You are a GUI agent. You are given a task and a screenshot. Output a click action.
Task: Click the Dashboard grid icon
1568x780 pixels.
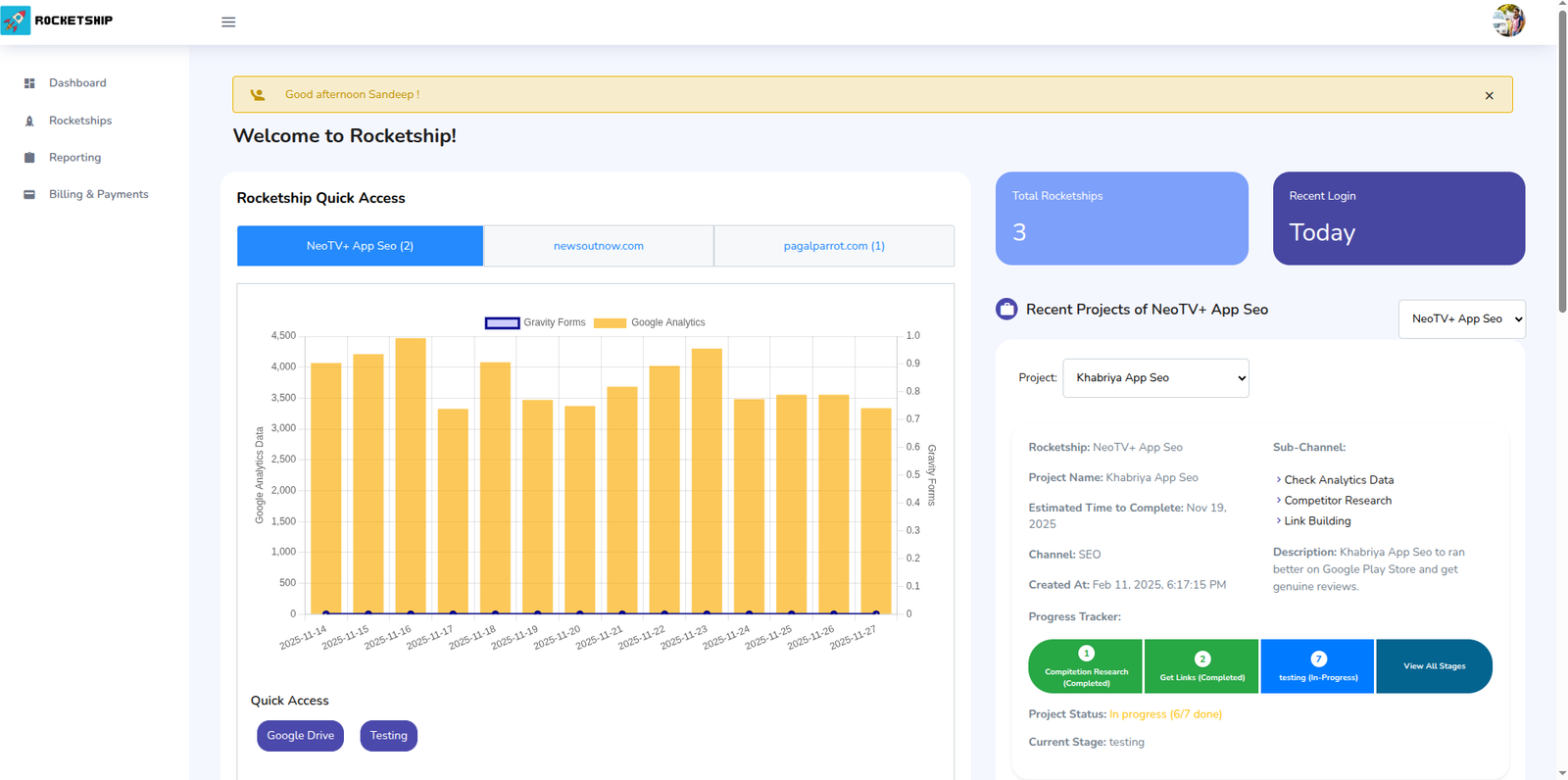[x=29, y=83]
